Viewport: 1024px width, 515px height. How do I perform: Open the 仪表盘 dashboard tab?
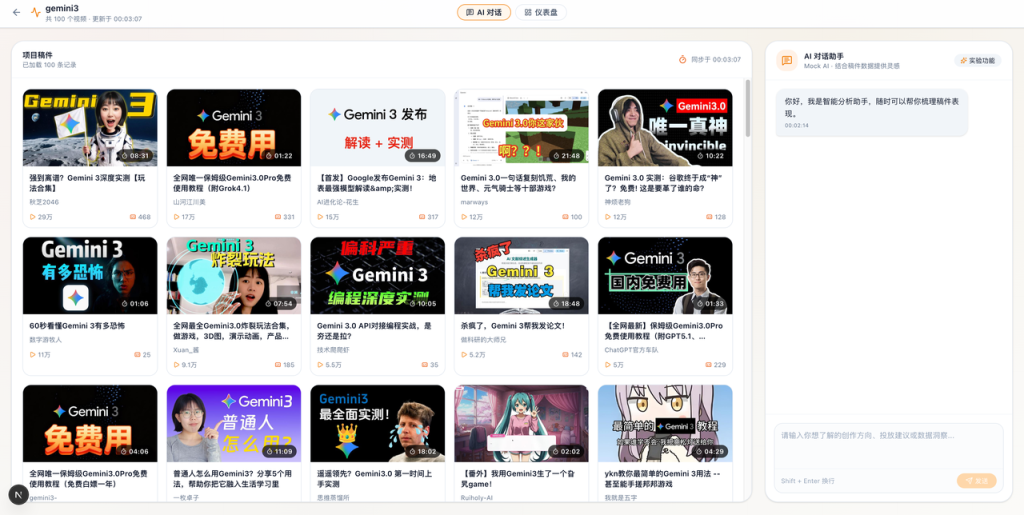click(x=541, y=12)
